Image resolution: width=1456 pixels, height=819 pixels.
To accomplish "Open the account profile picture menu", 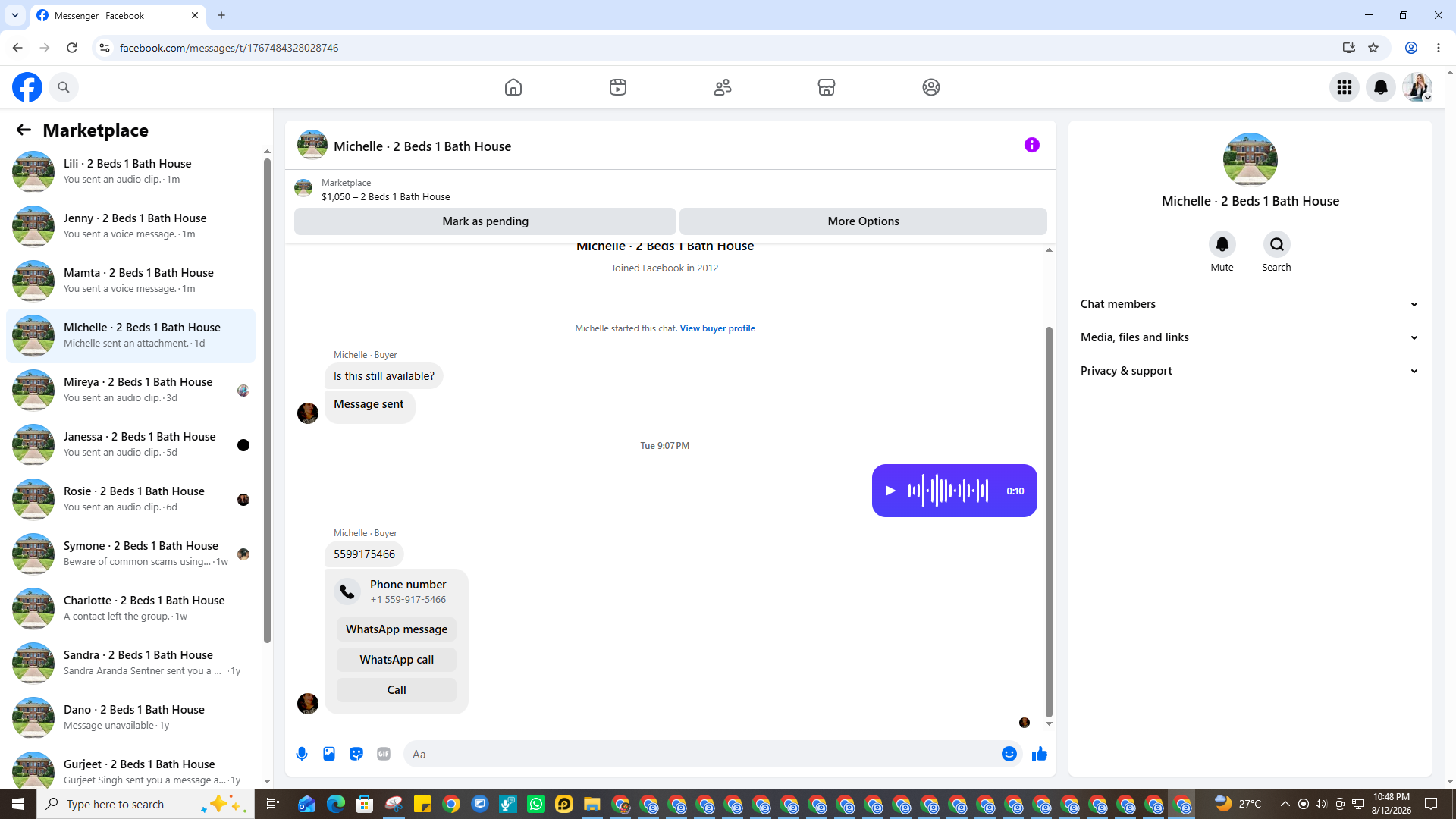I will (1417, 87).
